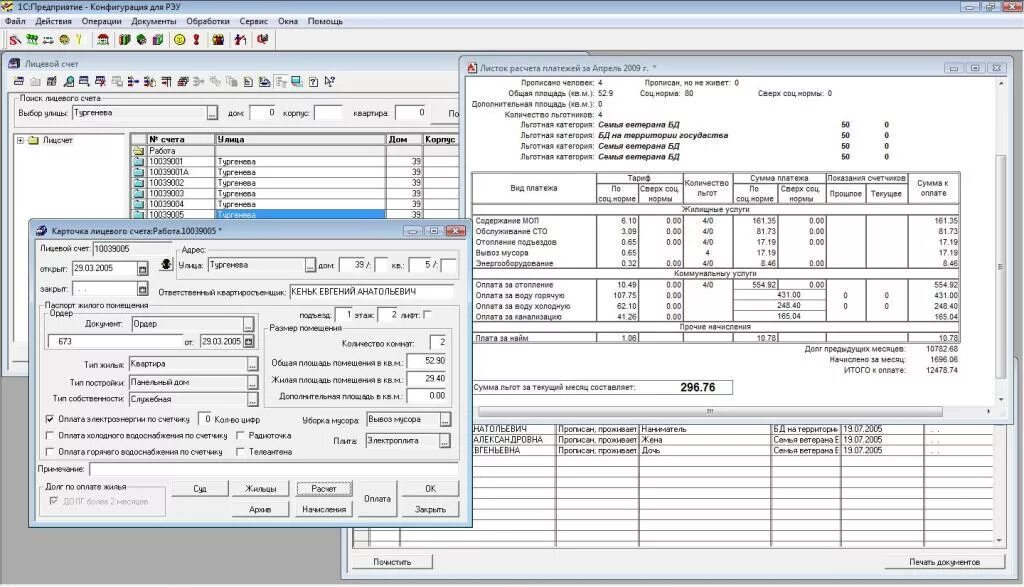Click the Жильцы button
The height and width of the screenshot is (587, 1024).
261,488
